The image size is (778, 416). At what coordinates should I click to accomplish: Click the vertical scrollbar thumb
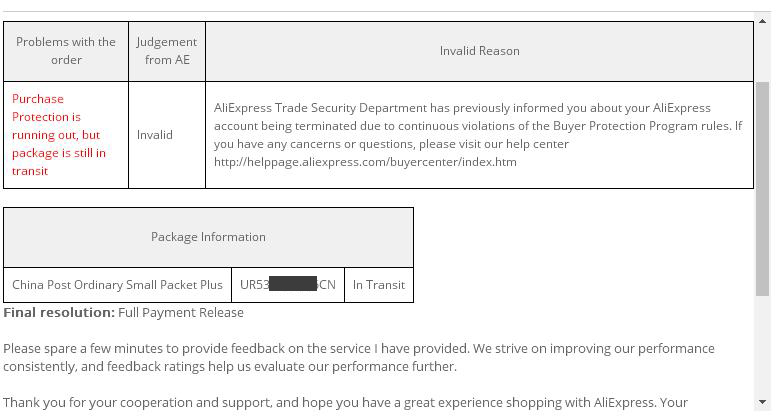(762, 189)
